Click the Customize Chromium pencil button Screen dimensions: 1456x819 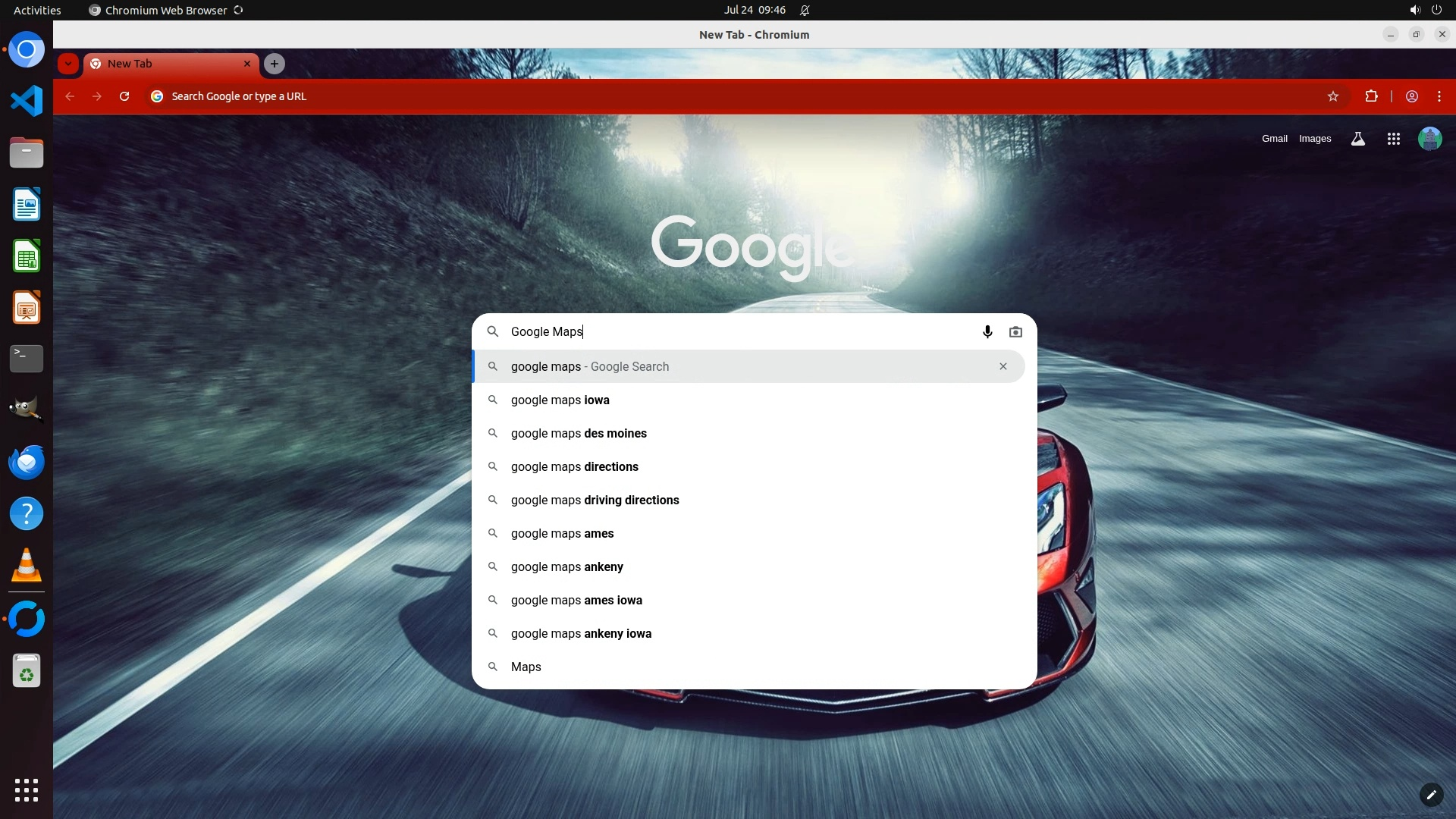1430,794
